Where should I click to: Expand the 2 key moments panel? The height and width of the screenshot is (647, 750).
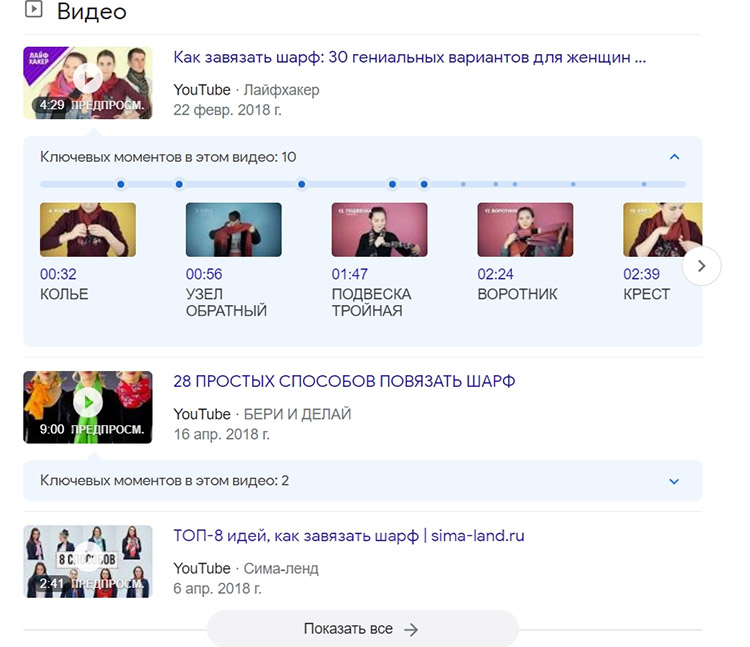tap(674, 481)
